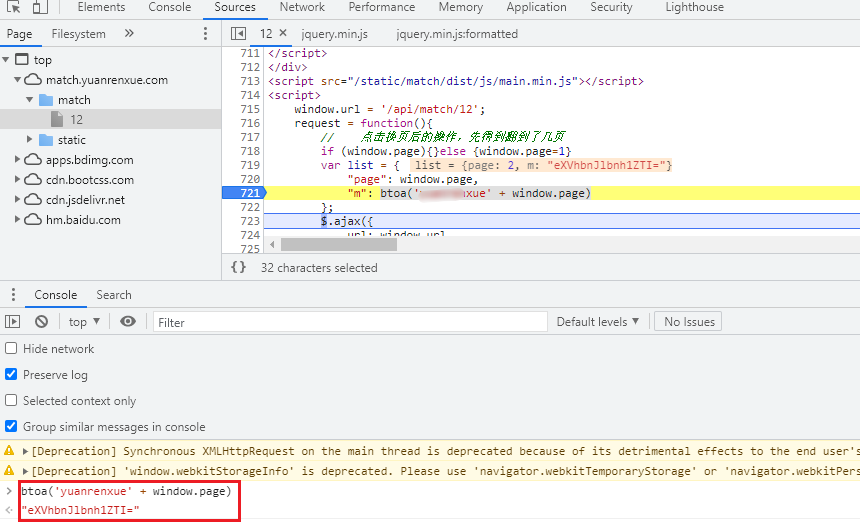Screen dimensions: 860x524
Task: Select the Filesystem navigator tab
Action: point(78,34)
